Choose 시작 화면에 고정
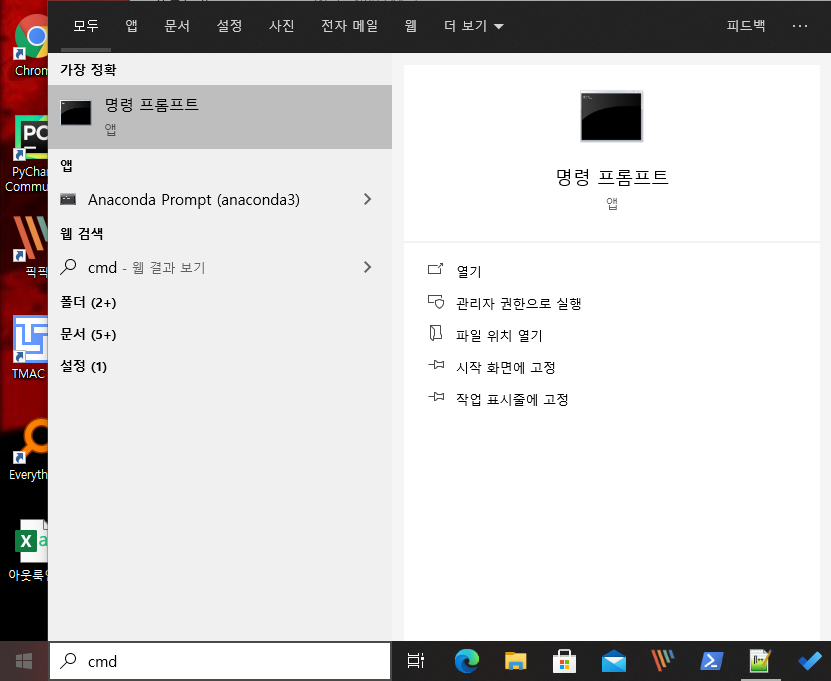Screen dimensions: 831x681 coord(506,367)
